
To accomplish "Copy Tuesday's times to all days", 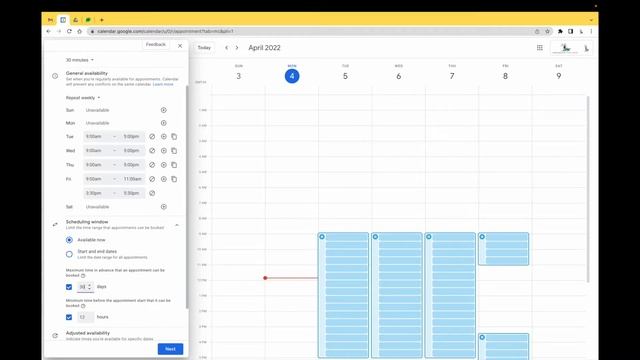I will click(x=174, y=137).
